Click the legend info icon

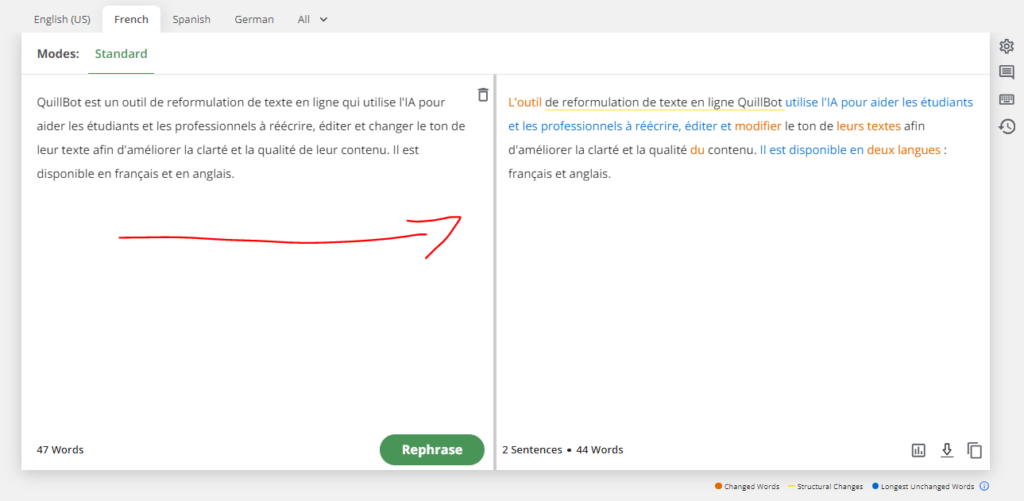(x=984, y=486)
